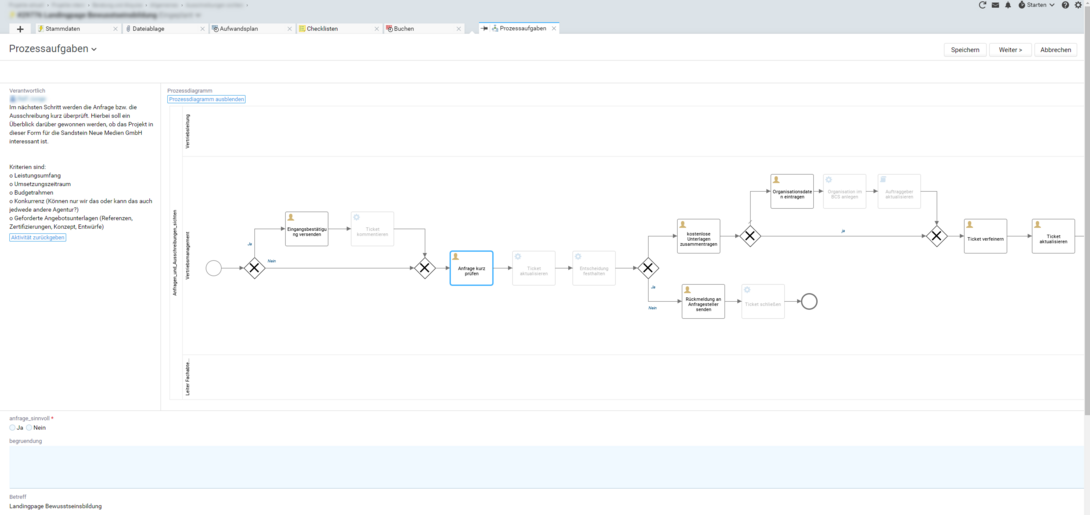
Task: Click the Verantwortlich label
Action: coord(27,91)
